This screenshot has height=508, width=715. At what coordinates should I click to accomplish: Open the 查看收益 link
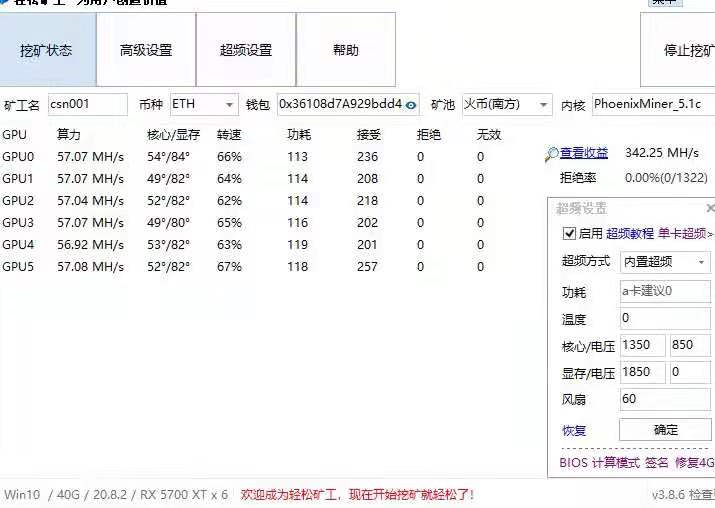click(584, 153)
